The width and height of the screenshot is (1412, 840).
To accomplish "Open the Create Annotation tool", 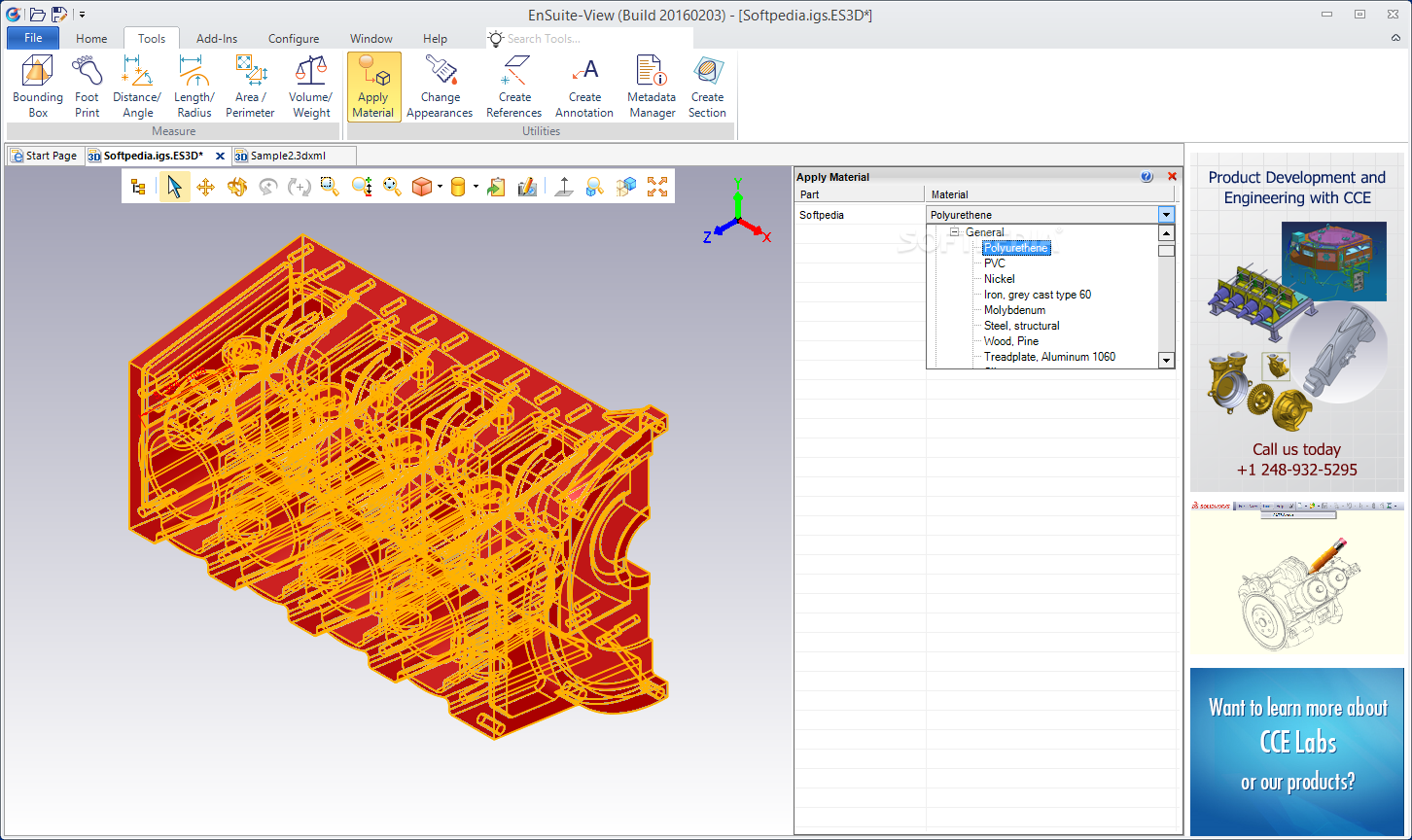I will tap(584, 87).
